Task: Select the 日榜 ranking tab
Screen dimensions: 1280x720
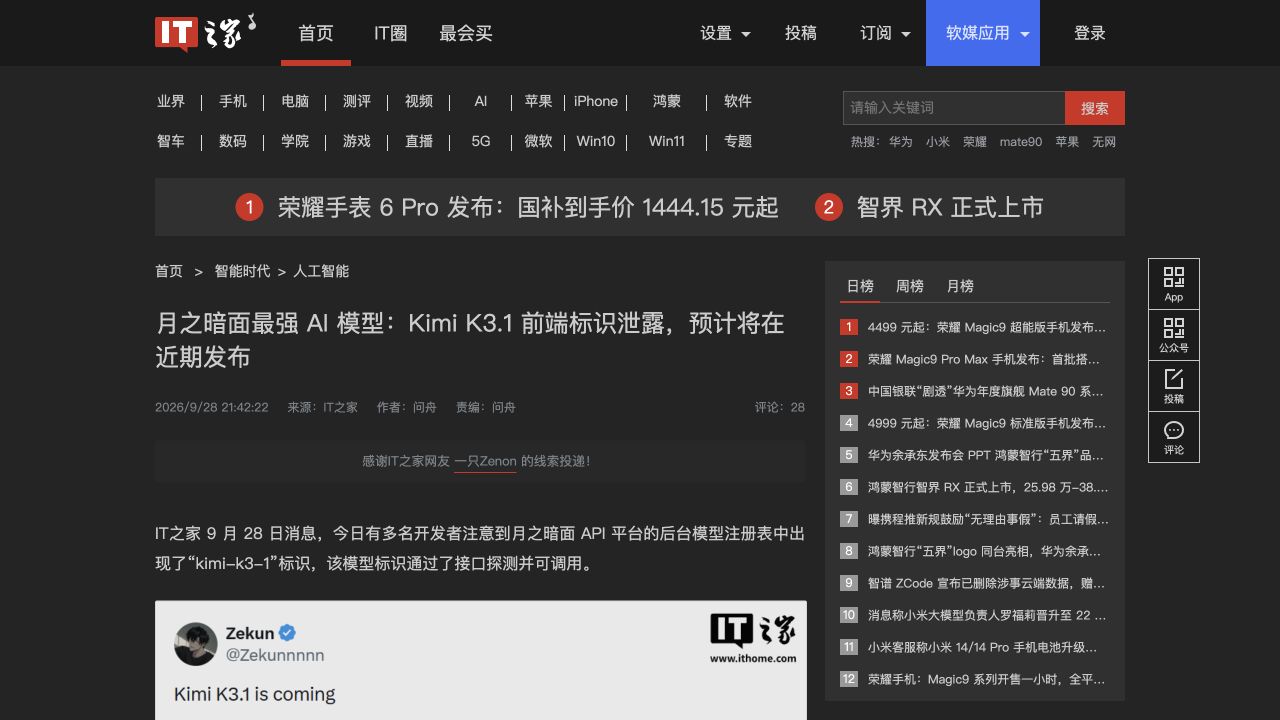Action: coord(860,286)
